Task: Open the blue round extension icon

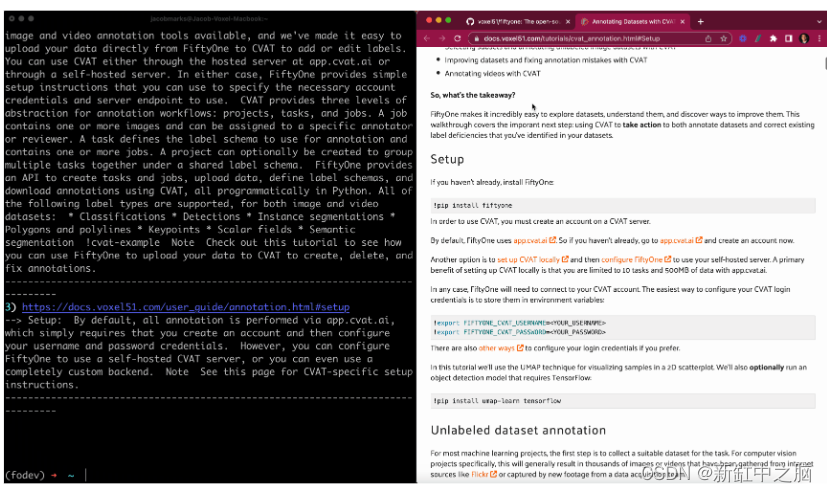Action: pos(743,38)
